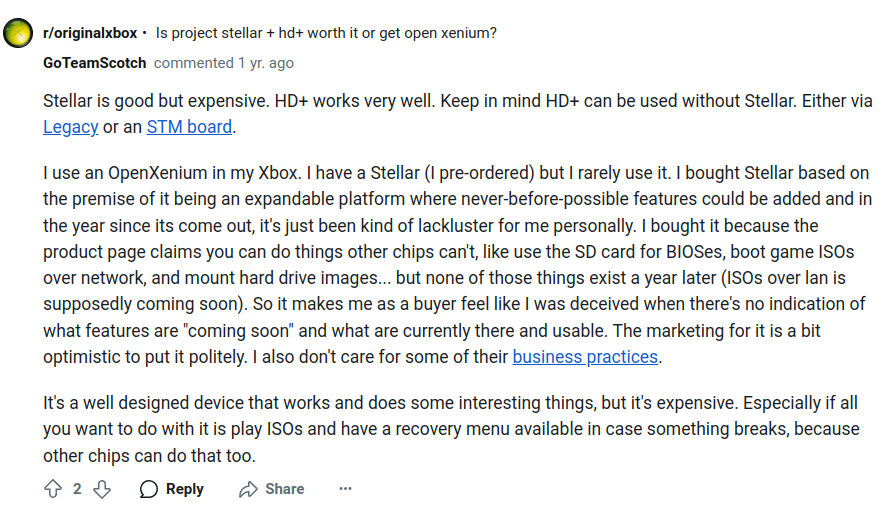Open the business practices hyperlink
Screen dimensions: 890x519
[585, 357]
